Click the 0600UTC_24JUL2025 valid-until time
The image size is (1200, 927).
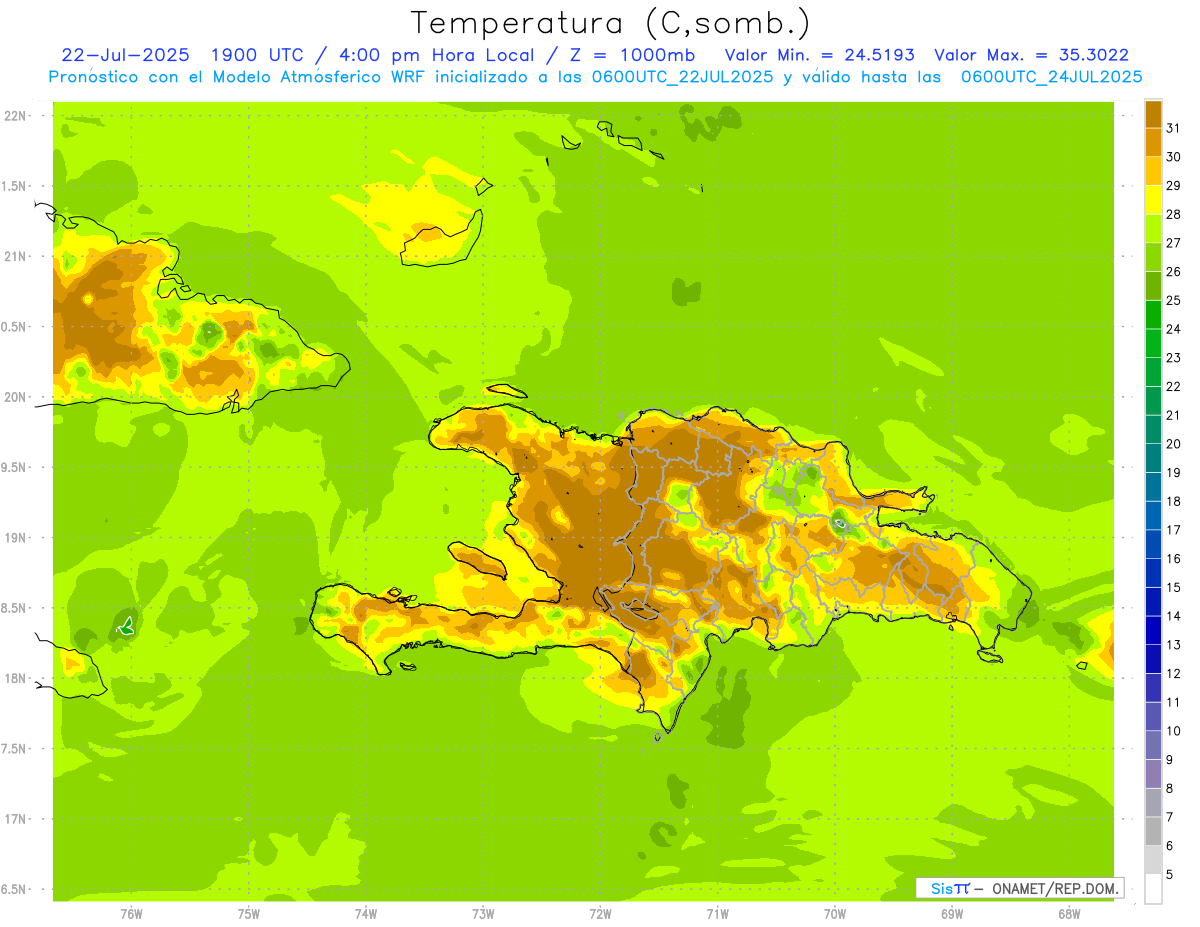pos(1051,77)
